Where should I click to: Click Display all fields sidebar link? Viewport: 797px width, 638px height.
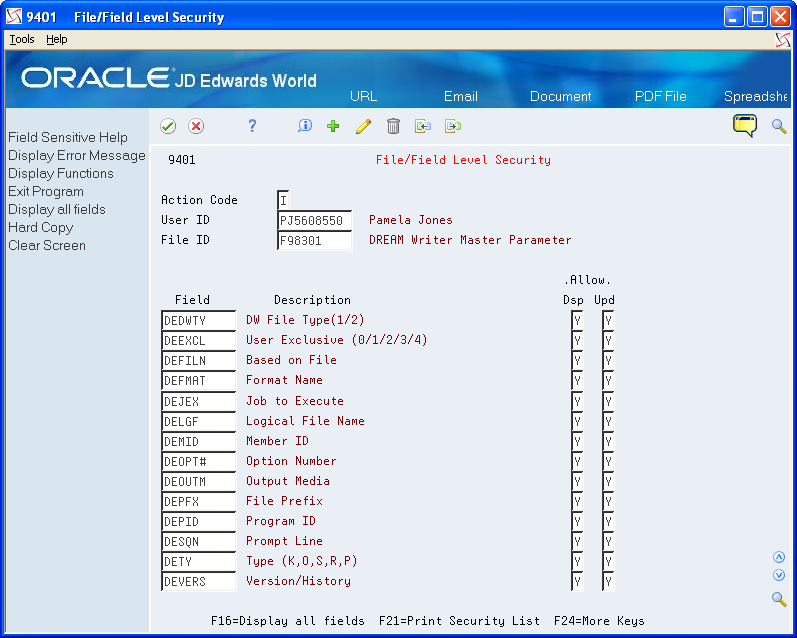[x=56, y=209]
